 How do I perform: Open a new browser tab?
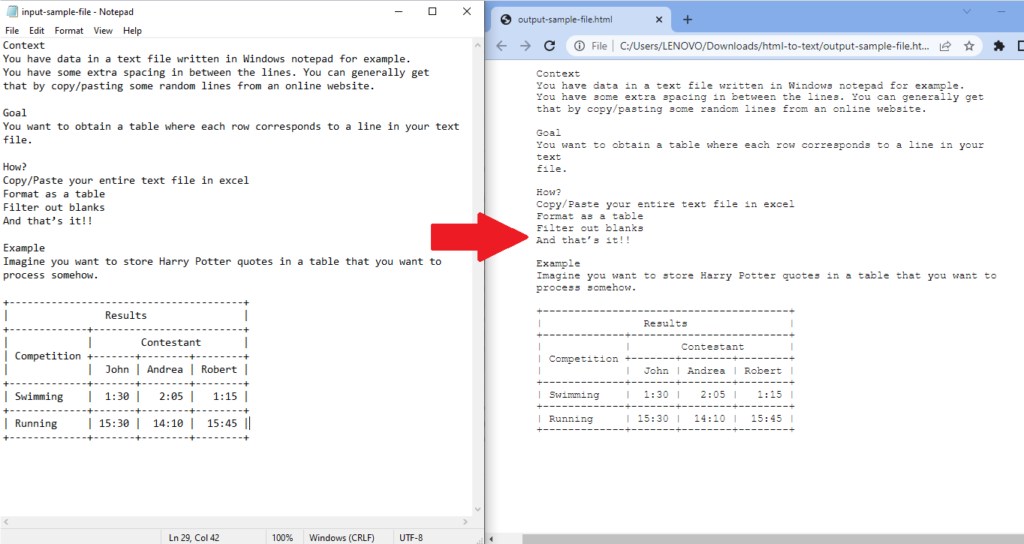coord(687,19)
